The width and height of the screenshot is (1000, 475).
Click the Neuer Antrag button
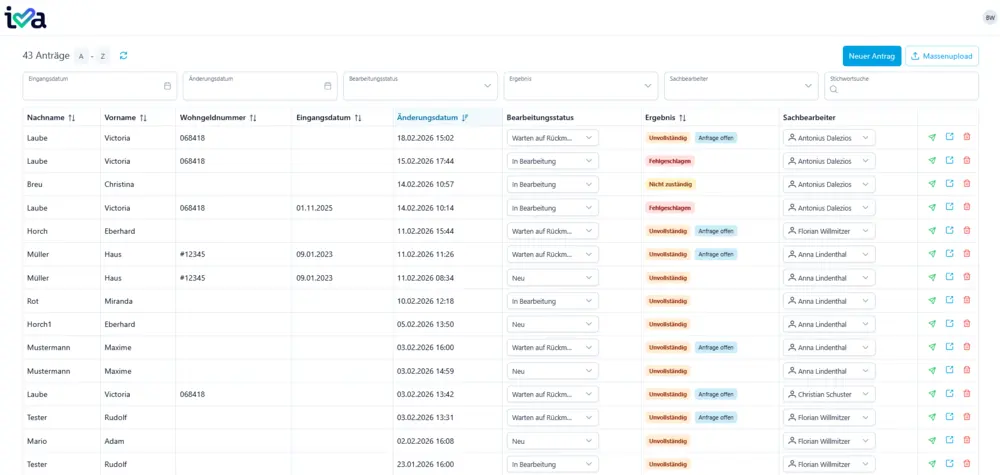[871, 56]
